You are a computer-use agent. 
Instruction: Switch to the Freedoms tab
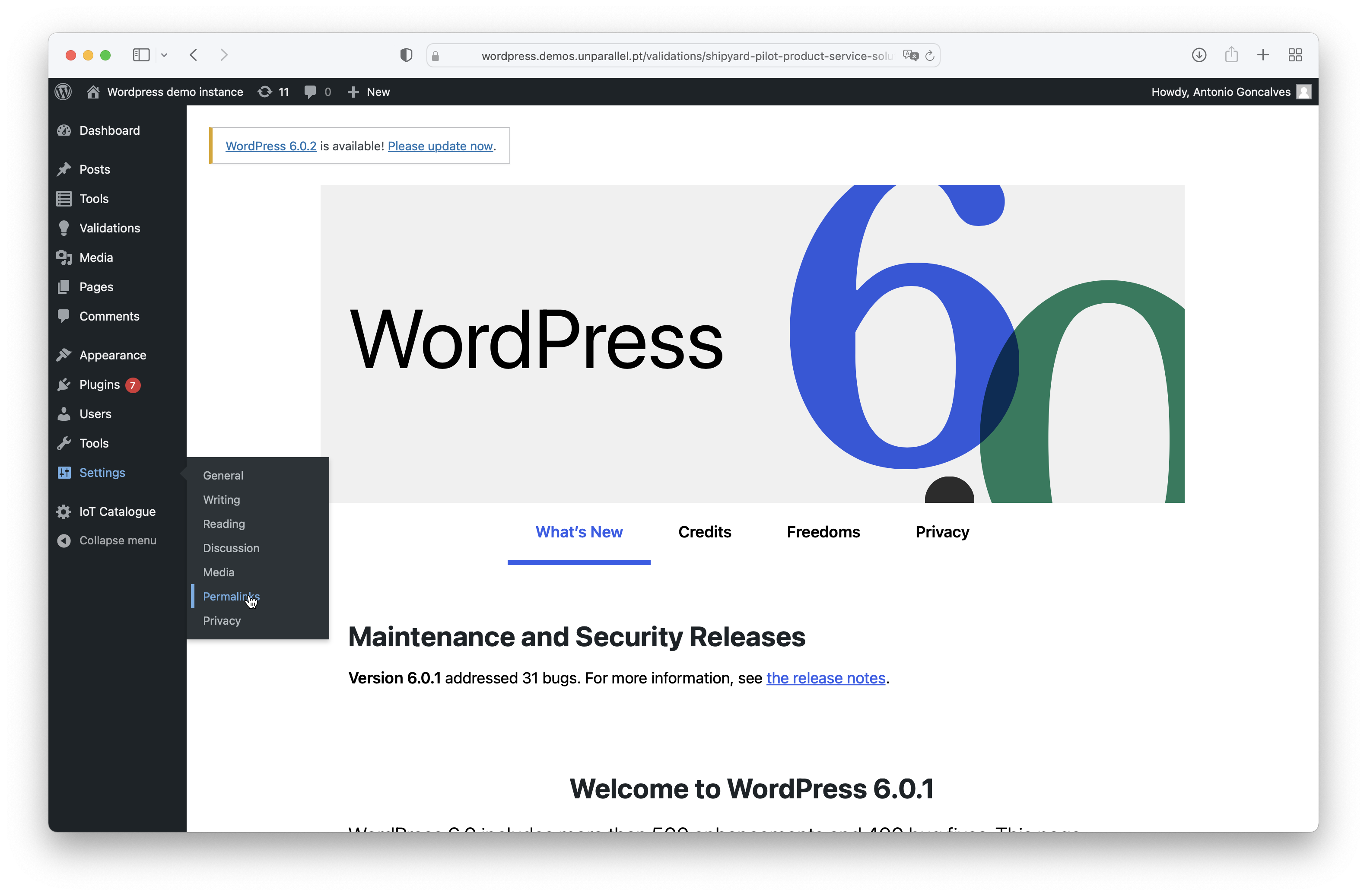click(x=823, y=532)
